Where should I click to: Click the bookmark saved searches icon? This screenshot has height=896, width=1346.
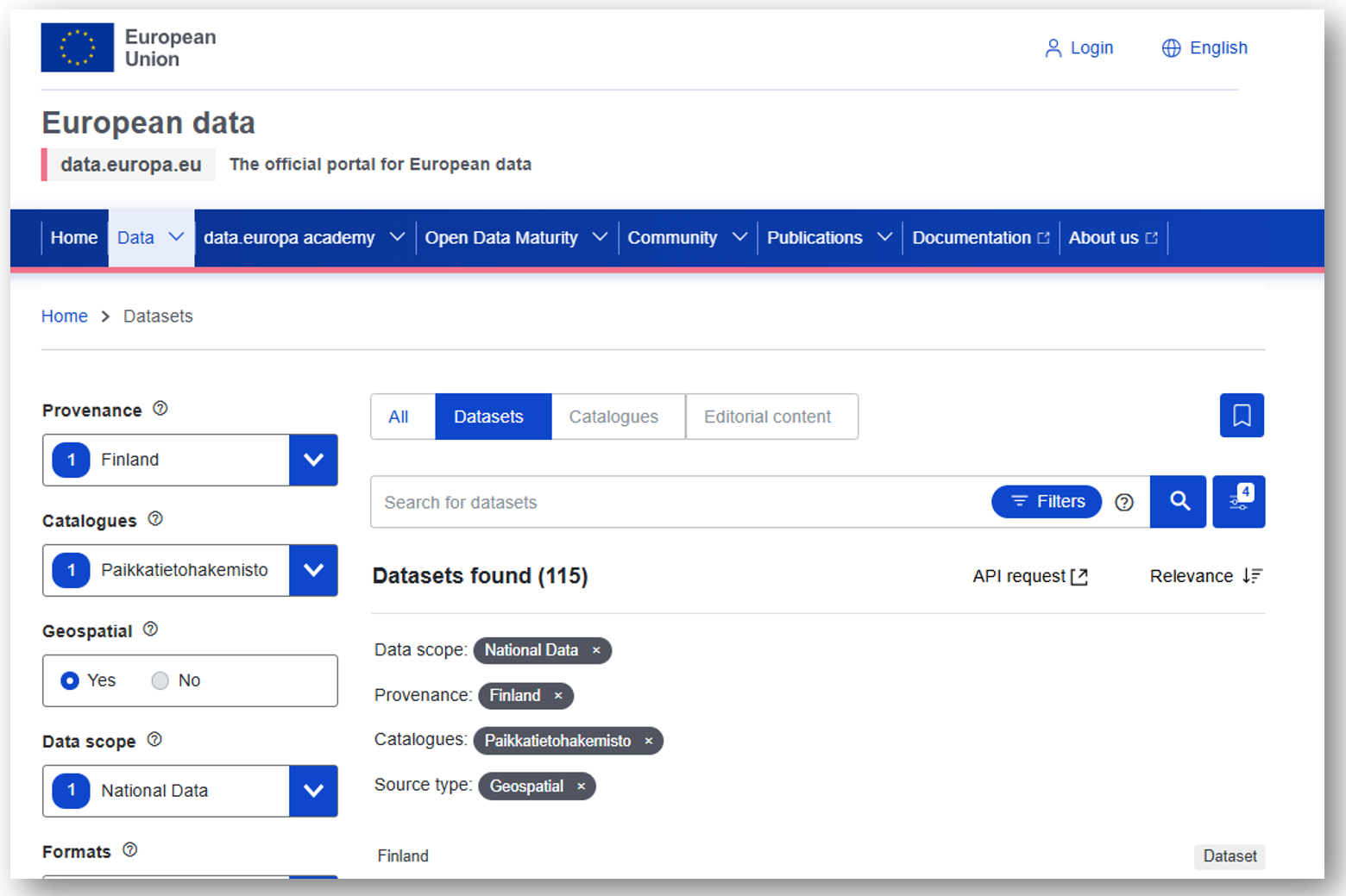[x=1242, y=416]
